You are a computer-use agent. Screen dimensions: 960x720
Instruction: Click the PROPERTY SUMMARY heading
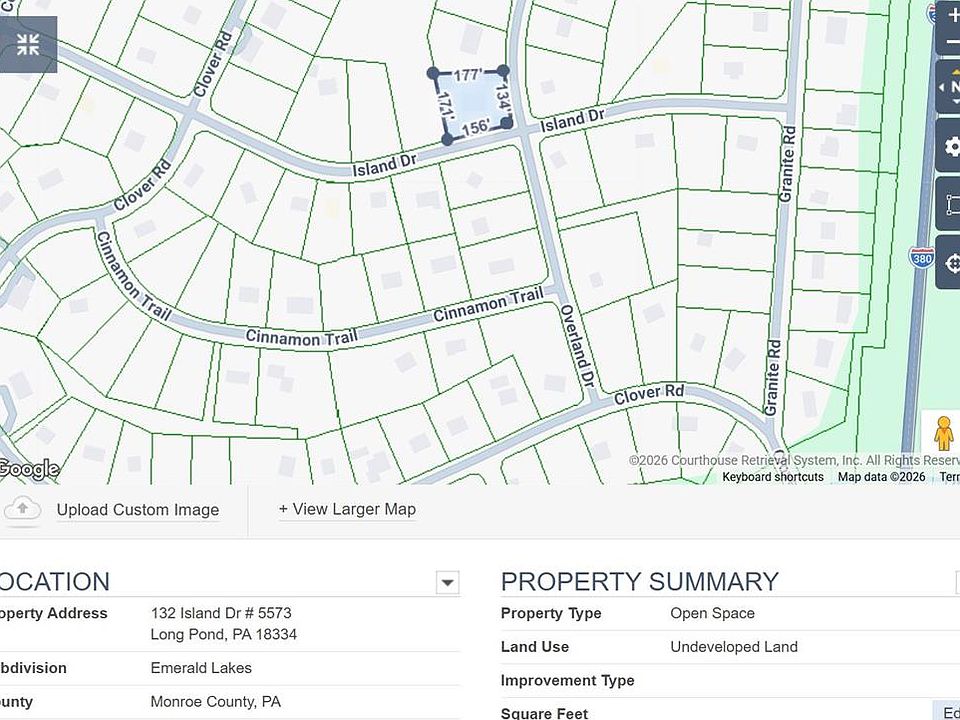click(639, 582)
